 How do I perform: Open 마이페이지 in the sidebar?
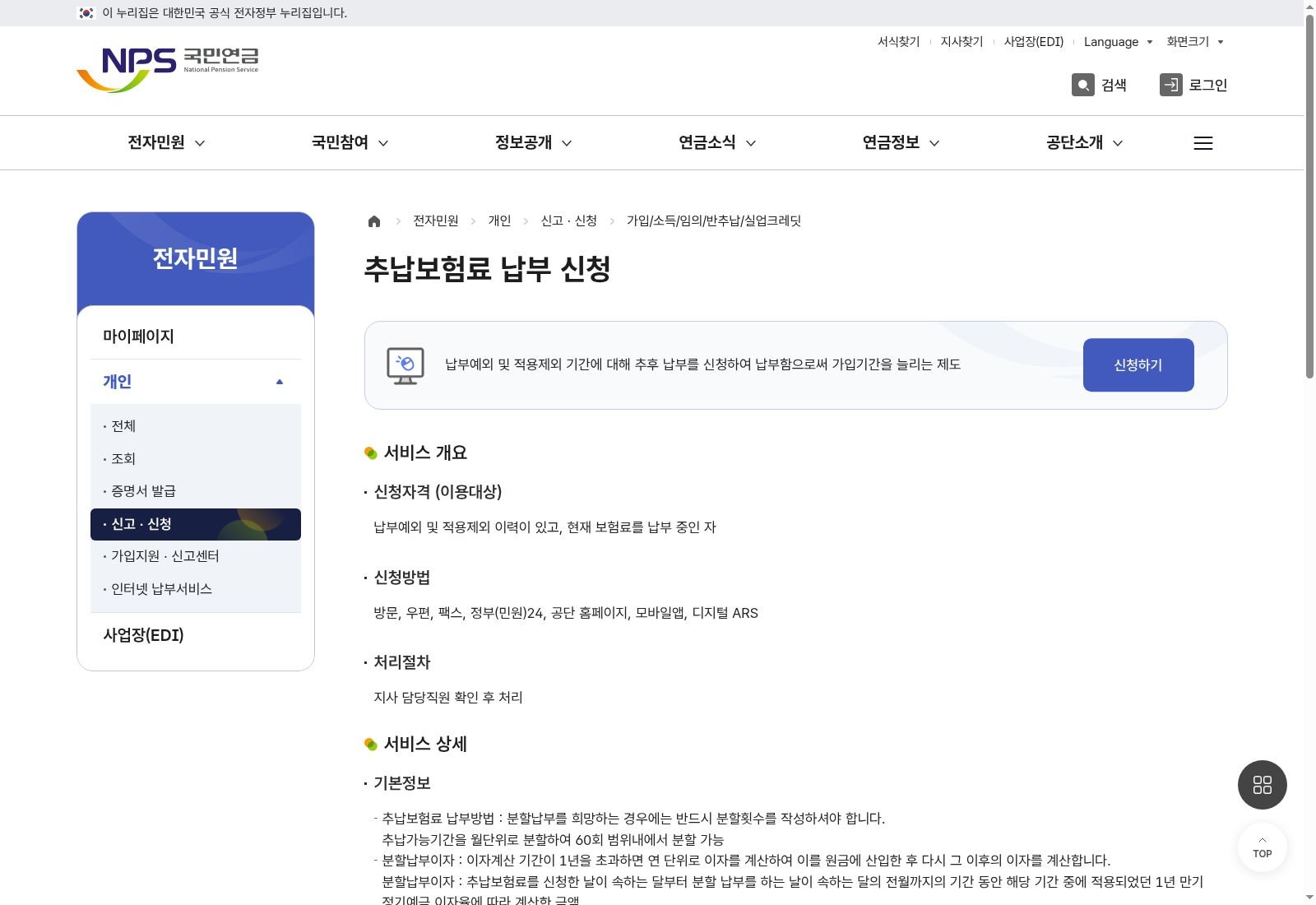[196, 336]
